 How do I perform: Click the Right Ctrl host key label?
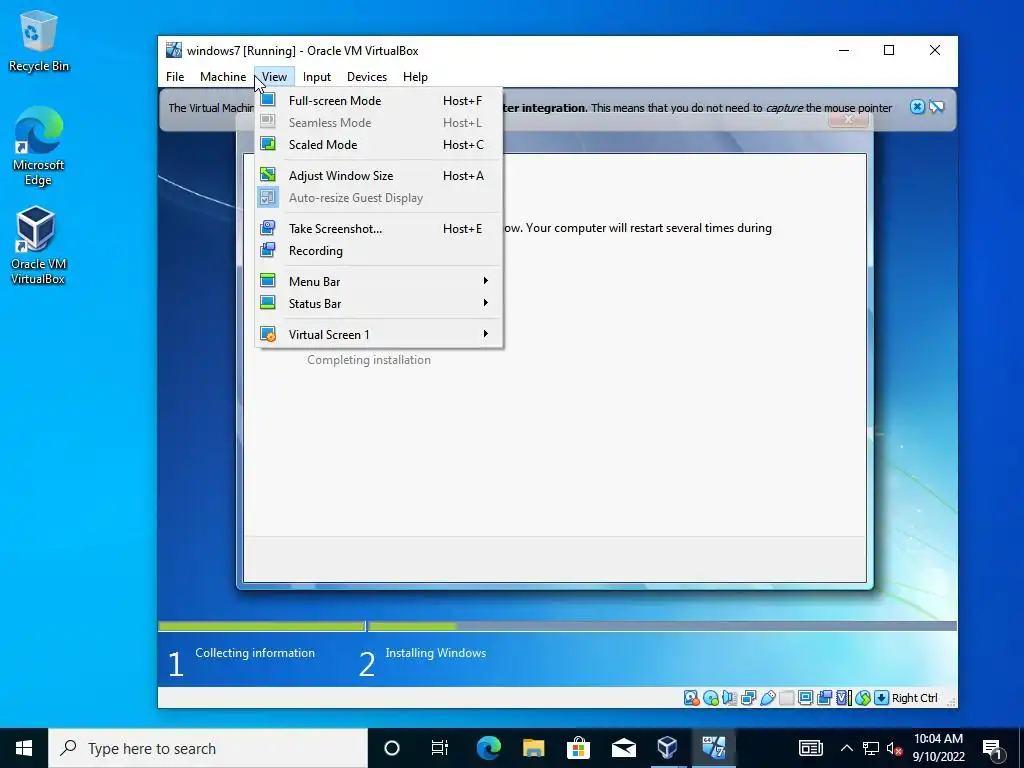point(915,698)
